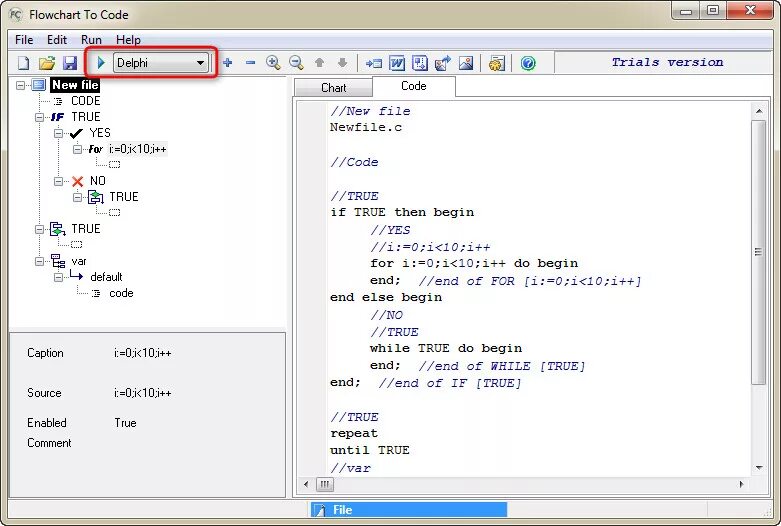The width and height of the screenshot is (781, 526).
Task: Open the Run menu
Action: pos(91,40)
